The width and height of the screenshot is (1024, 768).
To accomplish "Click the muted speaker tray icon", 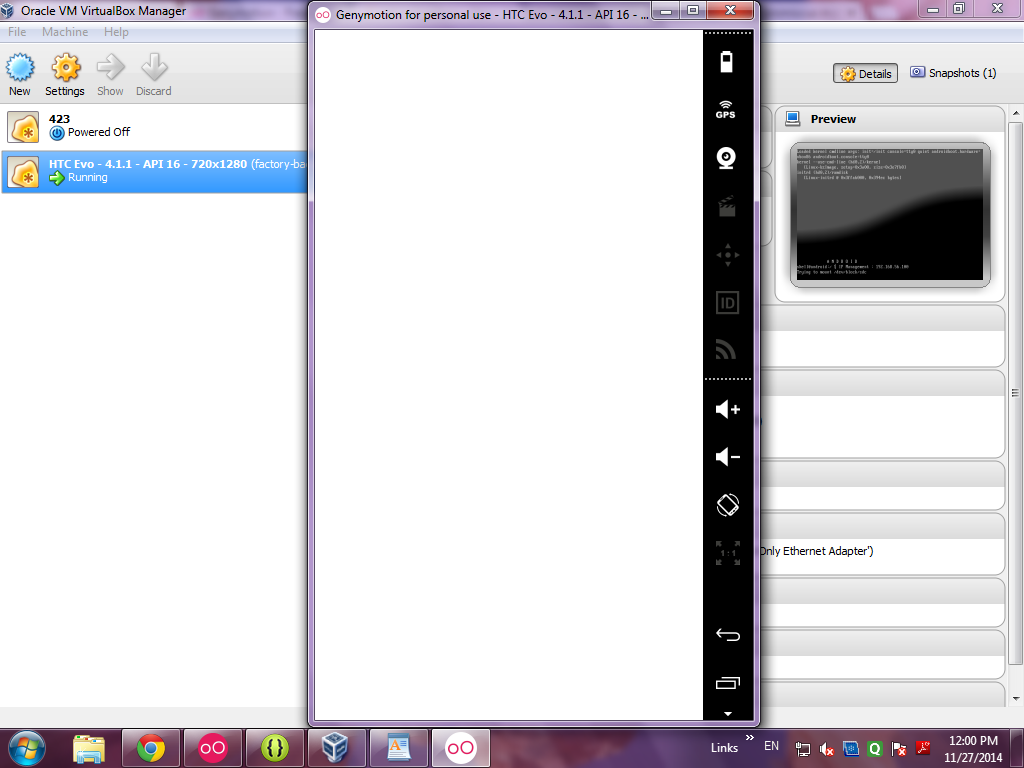I will click(x=827, y=749).
